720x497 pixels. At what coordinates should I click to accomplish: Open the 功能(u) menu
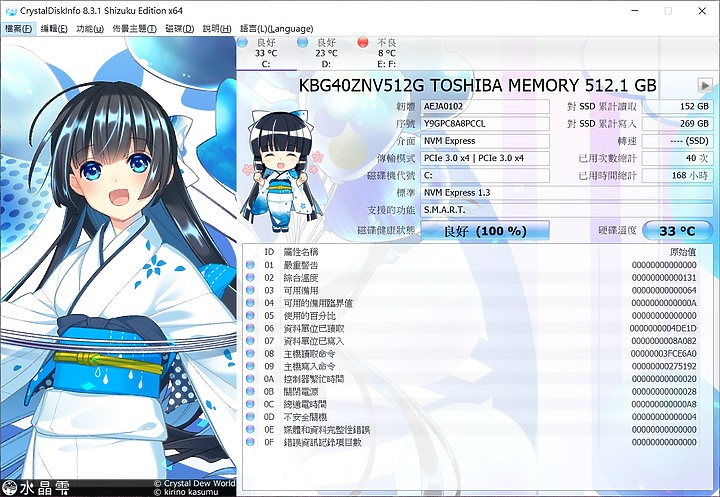coord(90,28)
